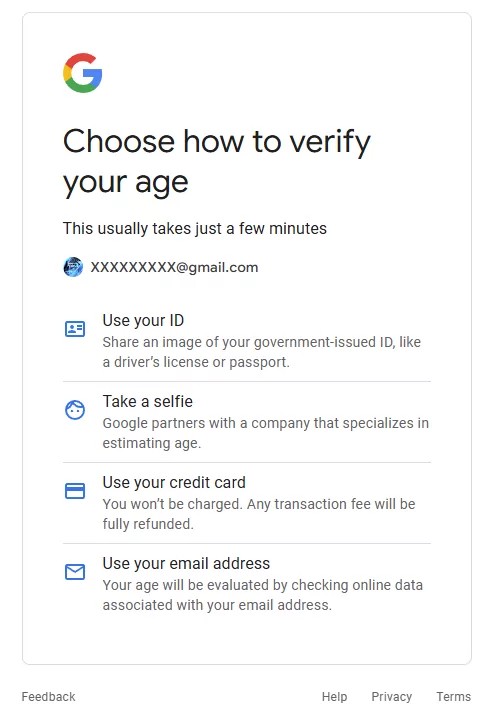Click the selfie face icon

click(x=75, y=410)
